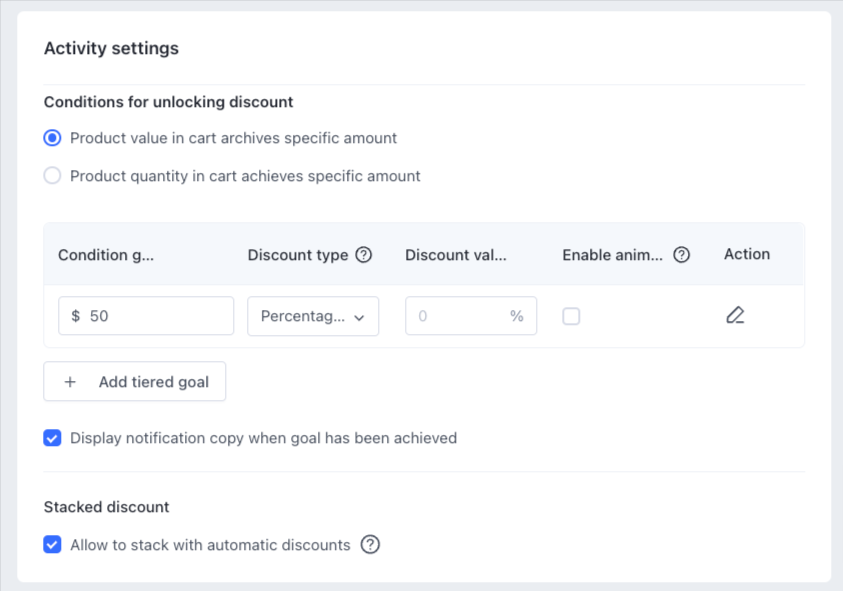Click help icon next to stack automatic discounts

[x=370, y=545]
